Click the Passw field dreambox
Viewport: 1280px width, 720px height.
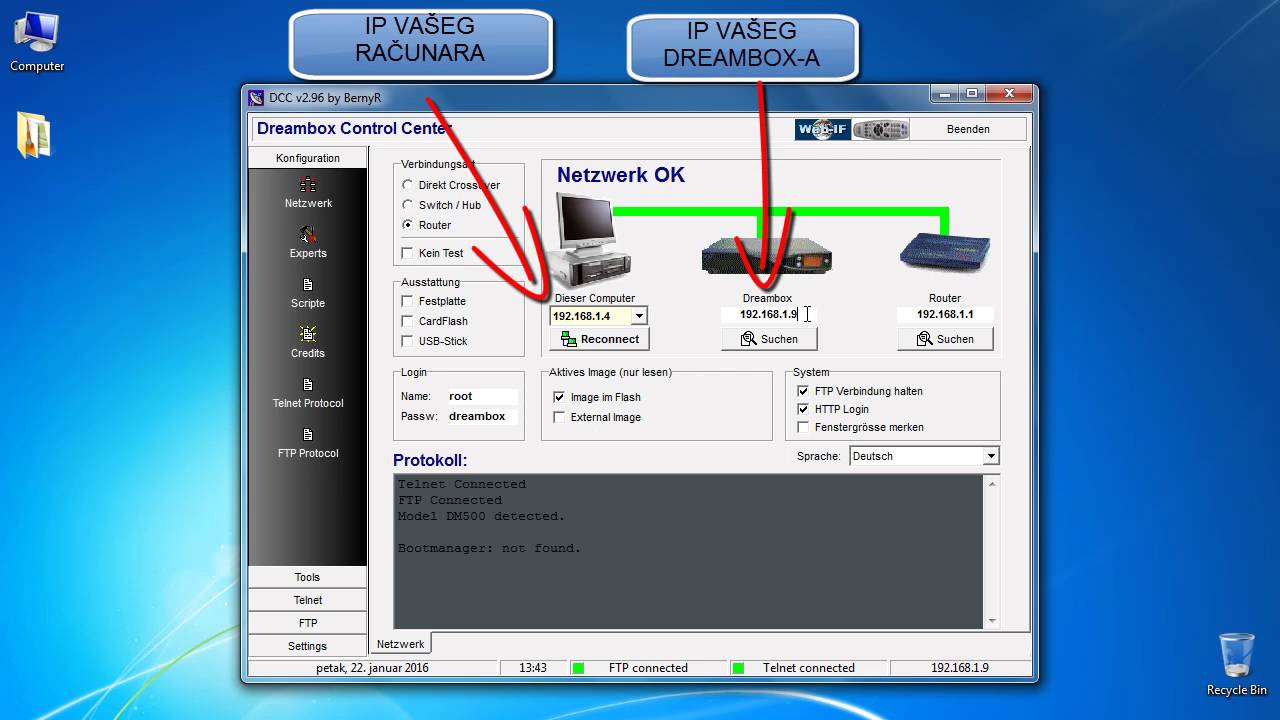coord(482,416)
